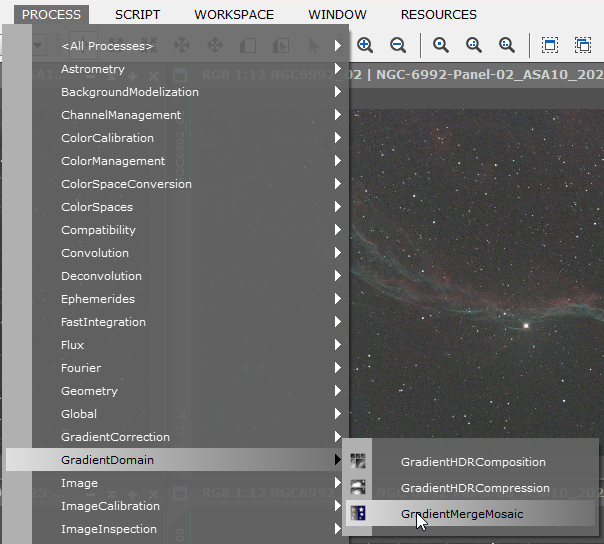The image size is (604, 544).
Task: Select the Geometry category
Action: tap(175, 391)
